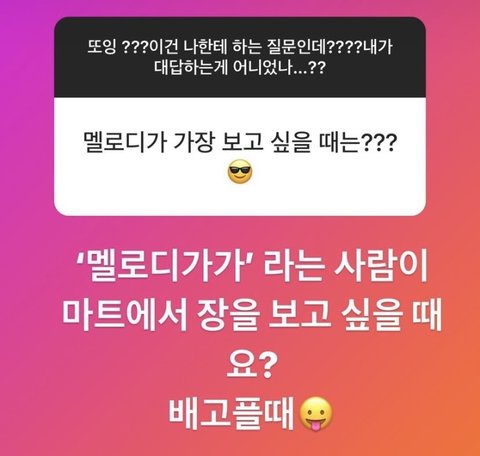Tap the tongue-out emoji beside 배고플때
480x456 pixels.
316,414
